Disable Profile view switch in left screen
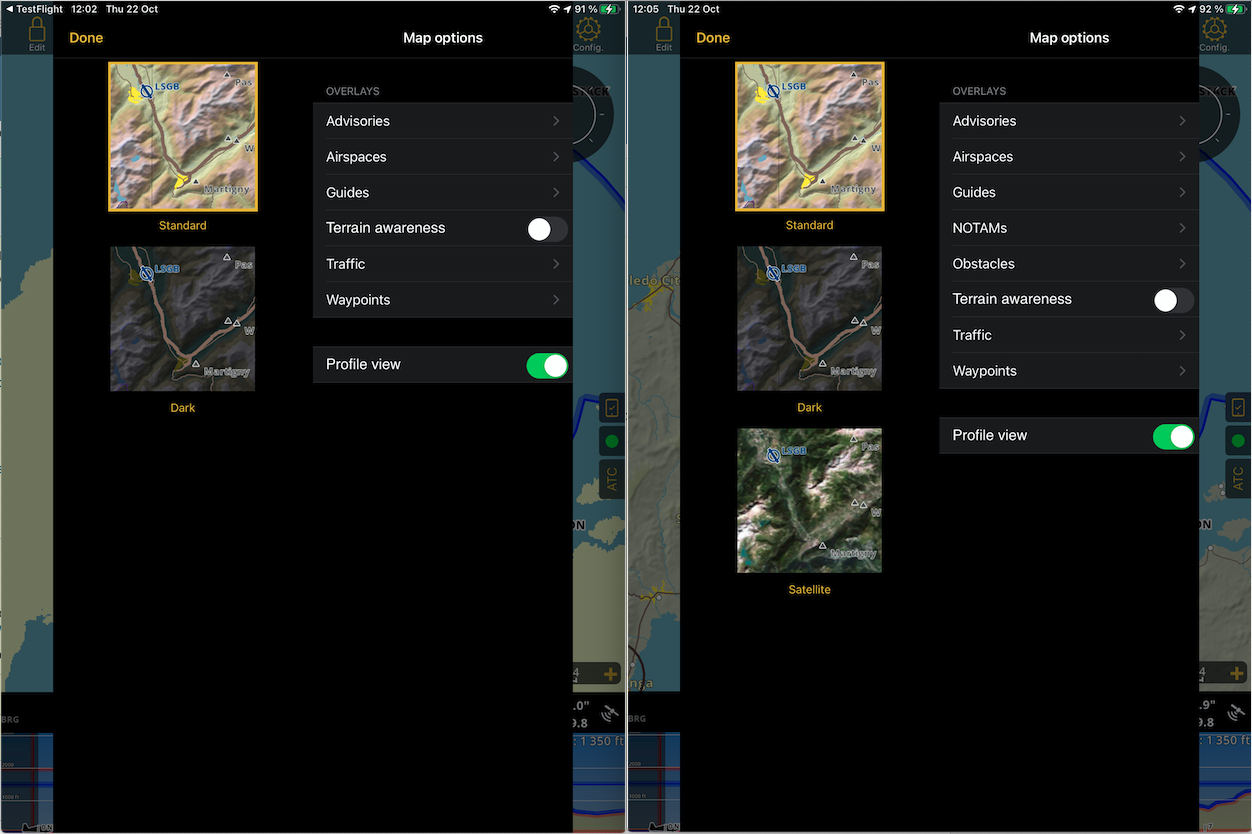This screenshot has height=834, width=1252. (x=546, y=365)
